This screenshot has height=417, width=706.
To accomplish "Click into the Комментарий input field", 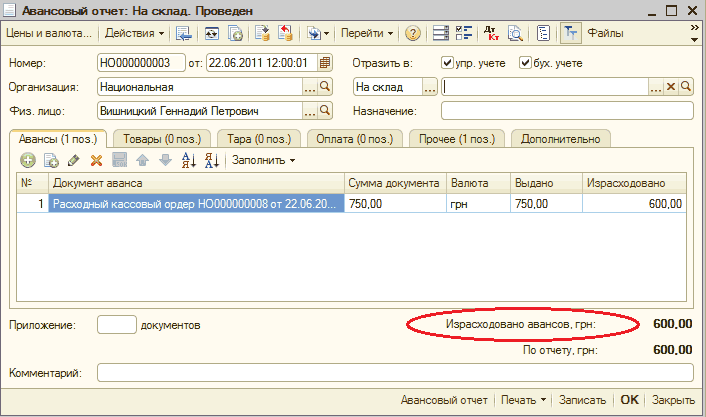I will pos(395,373).
